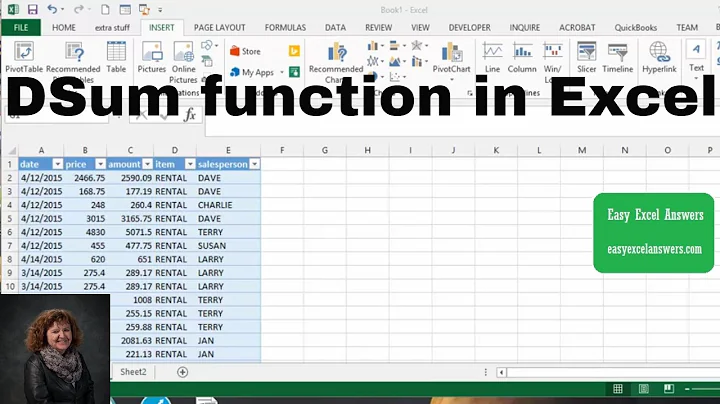This screenshot has width=720, height=404.
Task: Switch to the HOME tab
Action: (x=64, y=28)
